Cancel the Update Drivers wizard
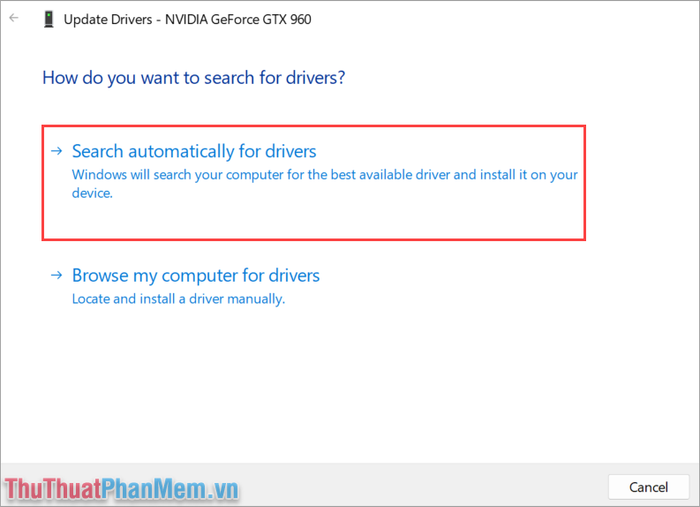Viewport: 700px width, 507px height. (648, 487)
